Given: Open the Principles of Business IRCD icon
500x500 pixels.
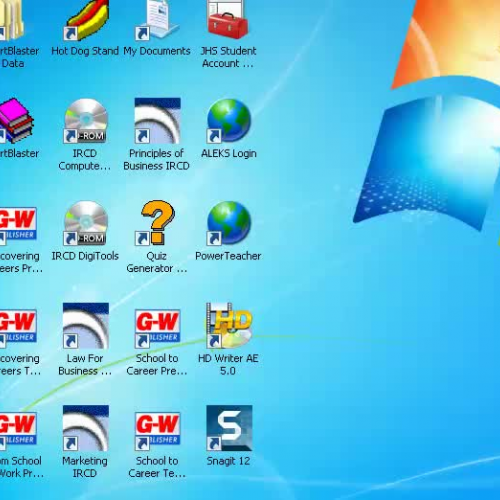Looking at the screenshot, I should point(157,121).
